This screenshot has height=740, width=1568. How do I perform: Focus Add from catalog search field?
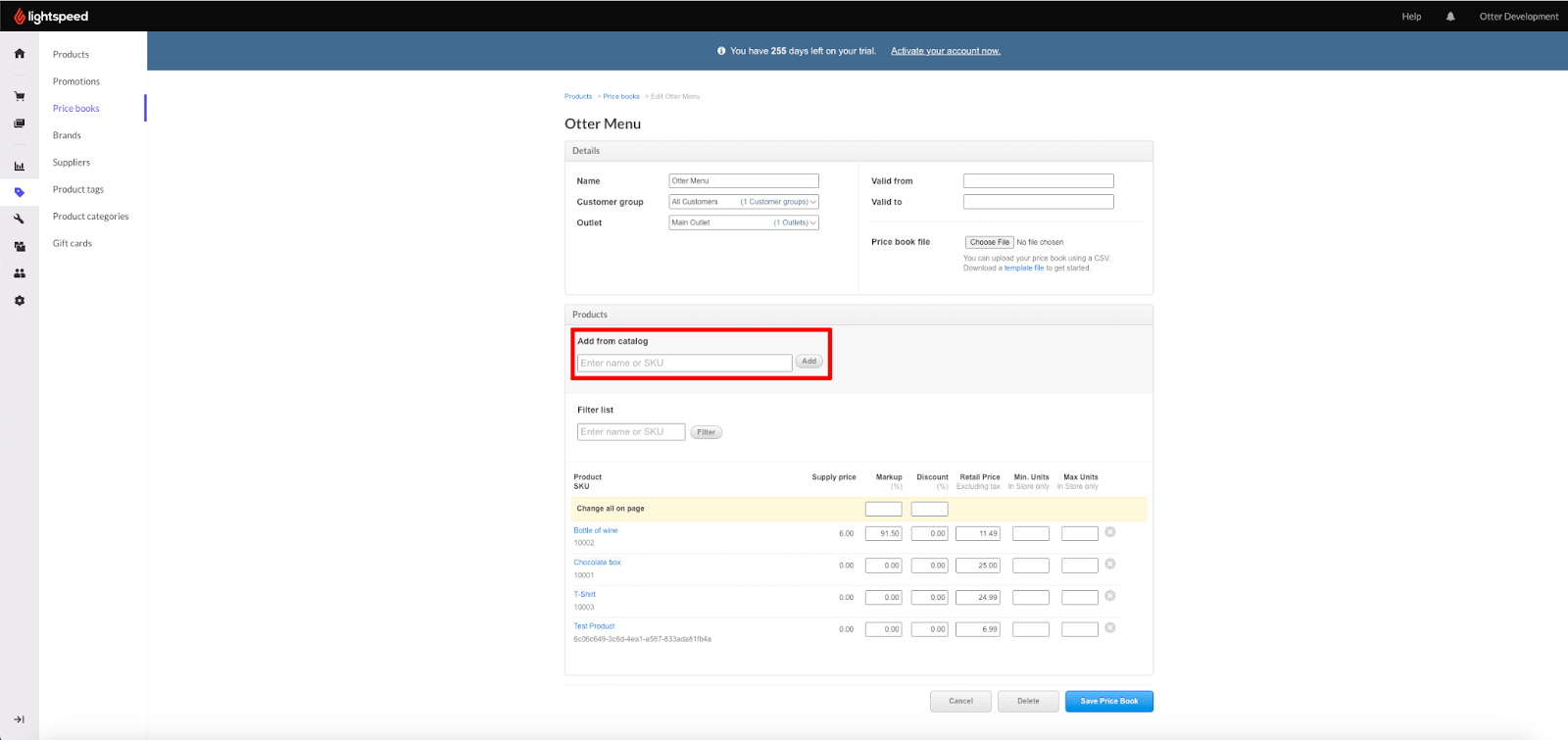[x=684, y=363]
